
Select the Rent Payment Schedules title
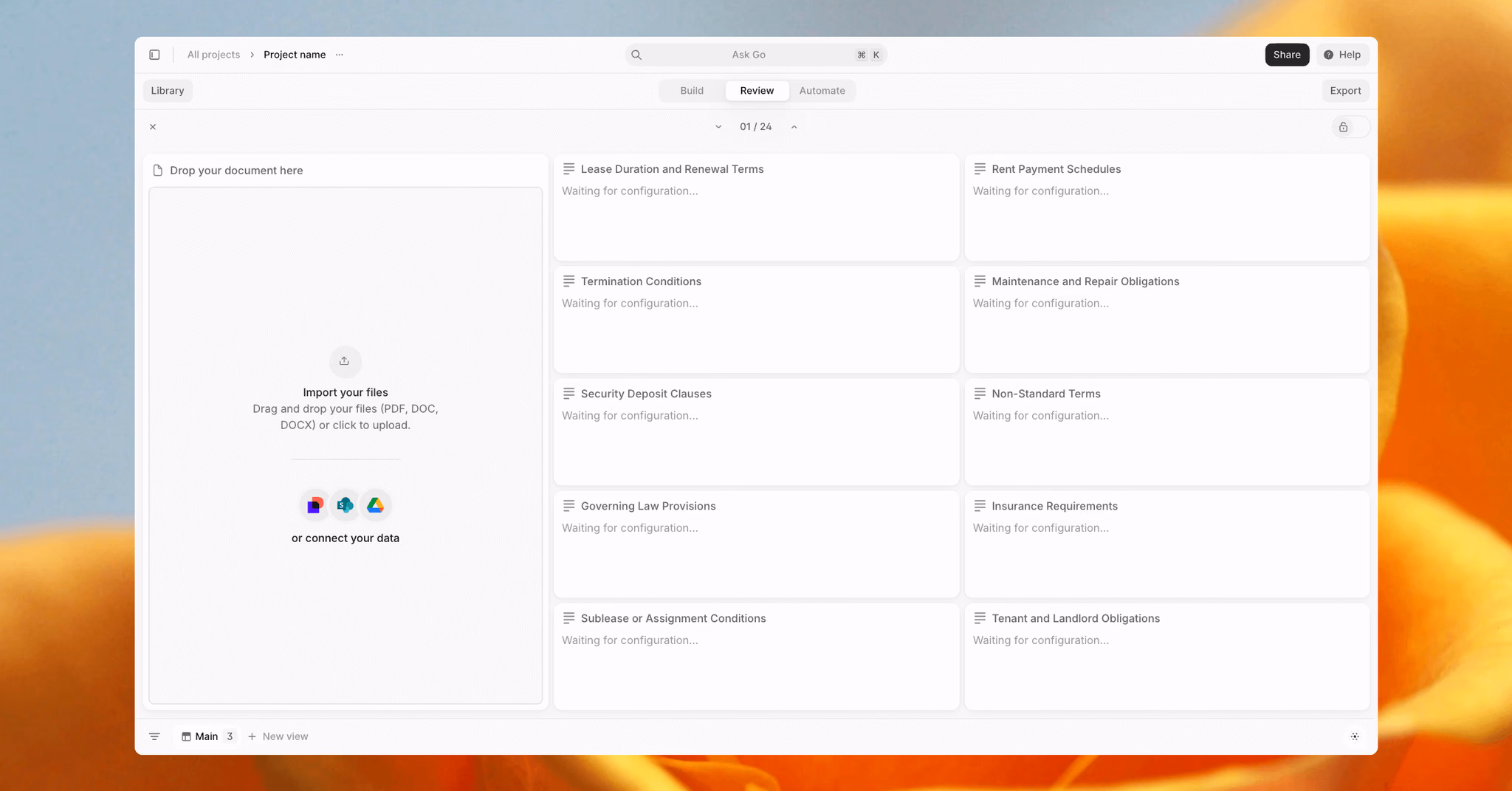(1056, 169)
